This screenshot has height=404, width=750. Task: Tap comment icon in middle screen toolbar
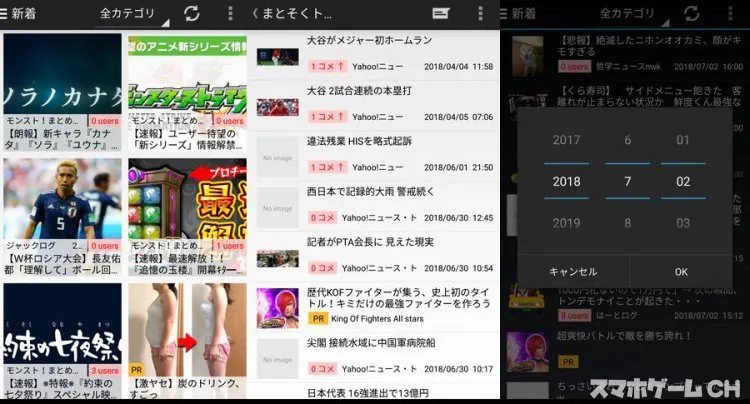pos(441,13)
